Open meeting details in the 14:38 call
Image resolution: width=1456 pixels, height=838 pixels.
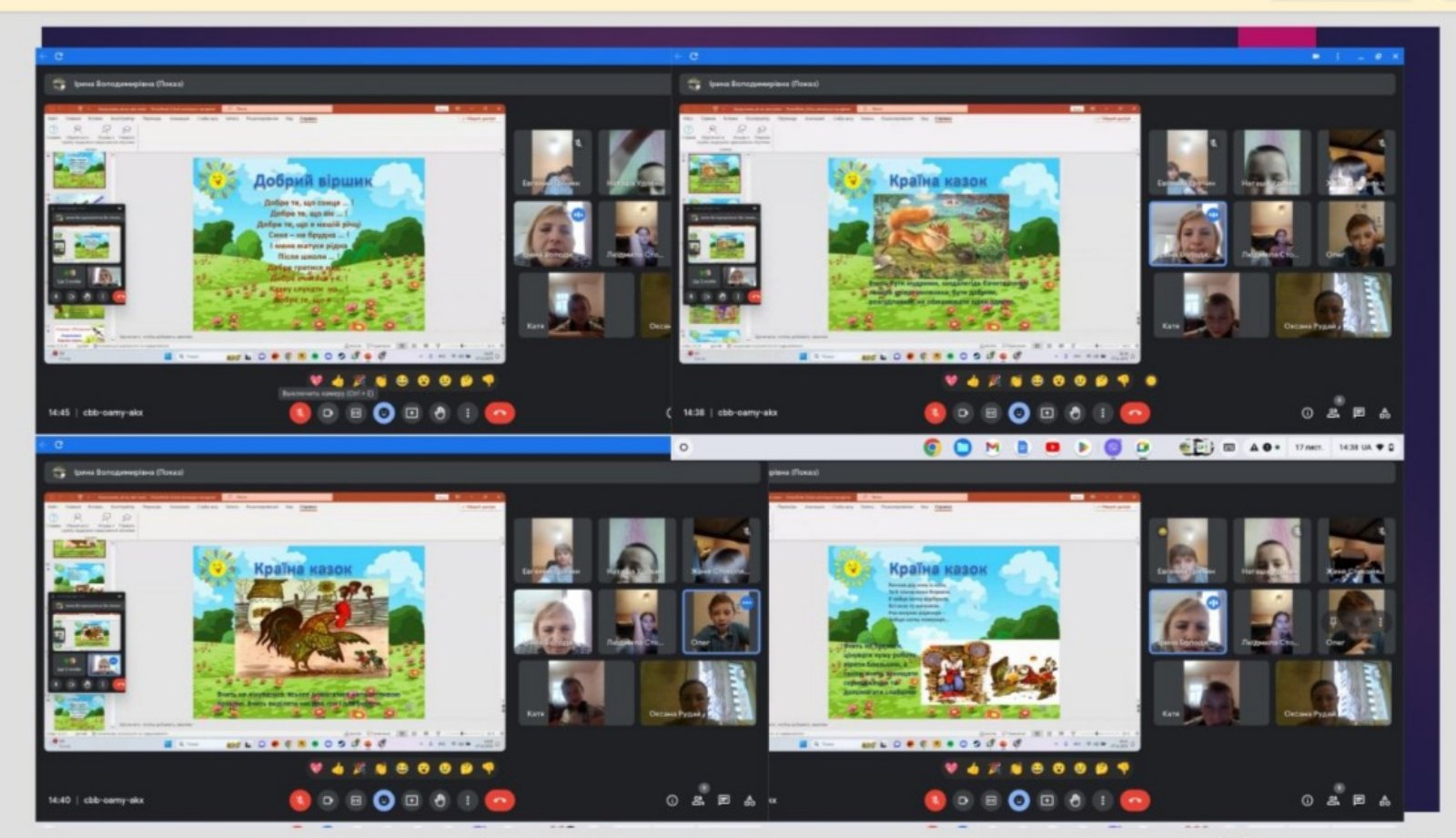(x=1307, y=413)
